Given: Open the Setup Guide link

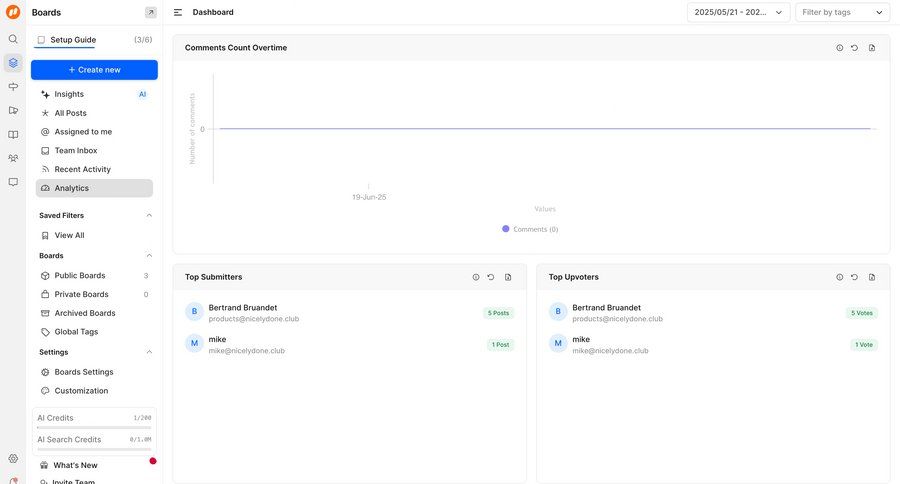Looking at the screenshot, I should (73, 40).
